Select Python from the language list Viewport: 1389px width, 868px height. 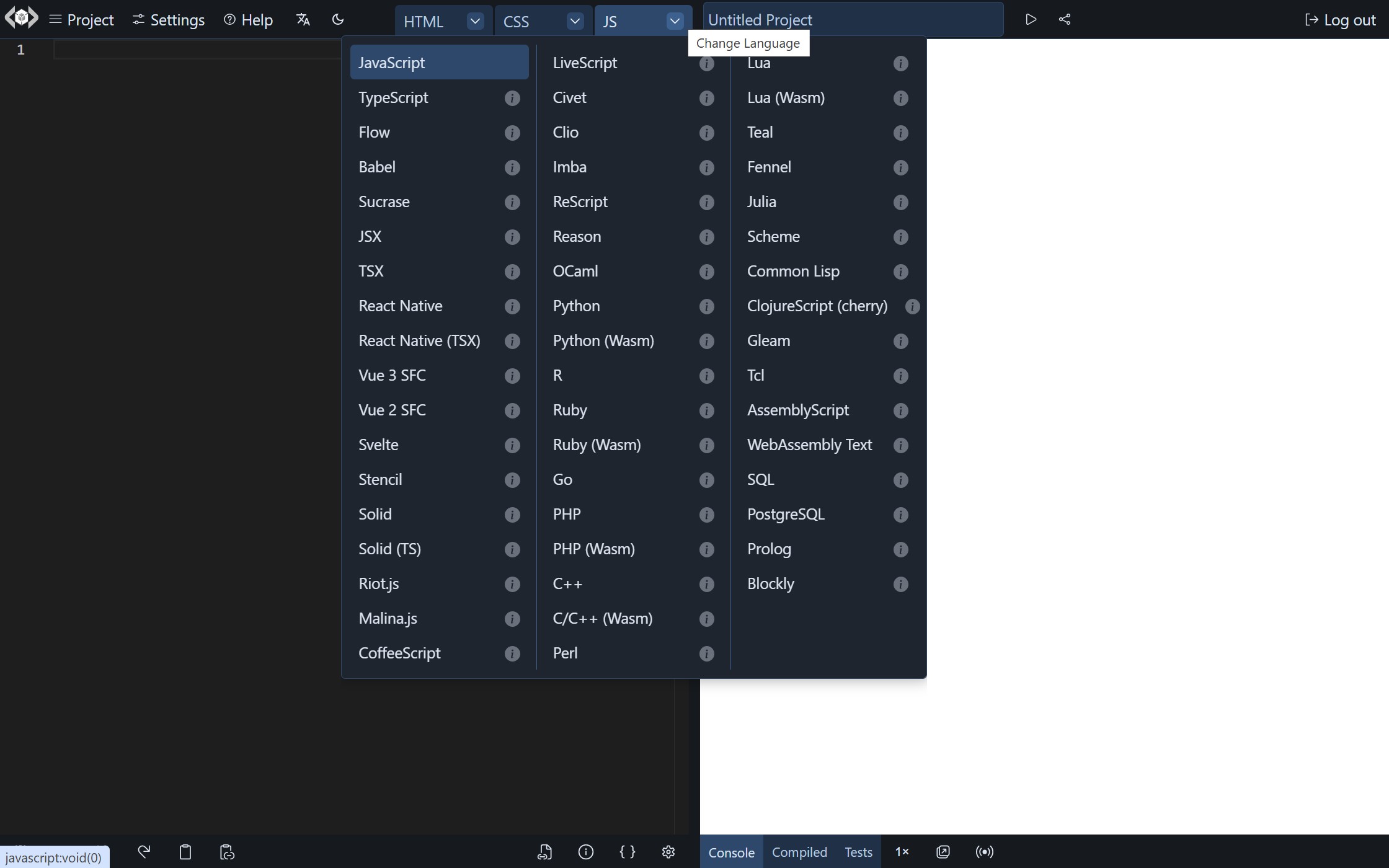tap(577, 305)
